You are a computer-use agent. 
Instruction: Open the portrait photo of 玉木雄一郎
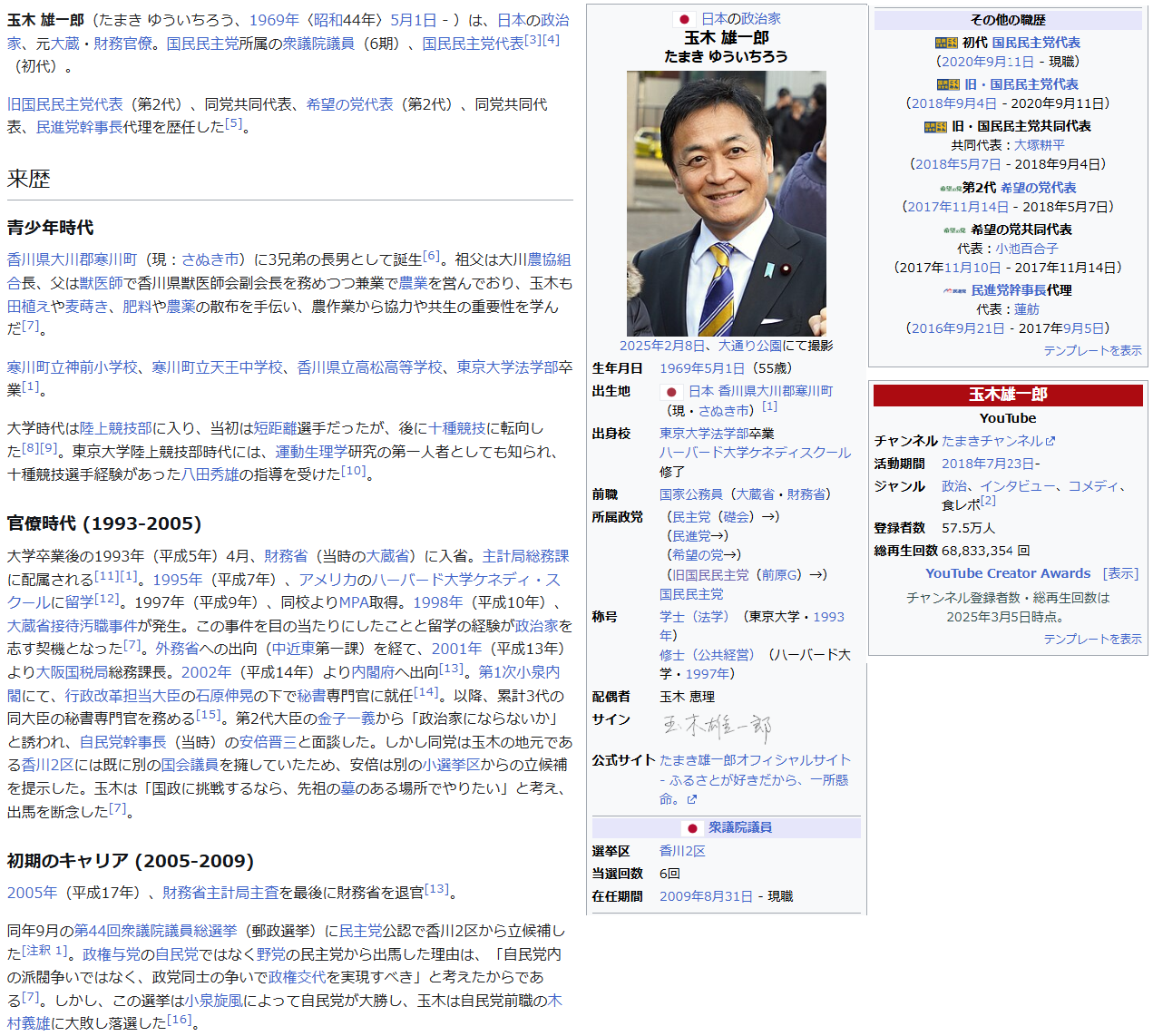pyautogui.click(x=726, y=203)
